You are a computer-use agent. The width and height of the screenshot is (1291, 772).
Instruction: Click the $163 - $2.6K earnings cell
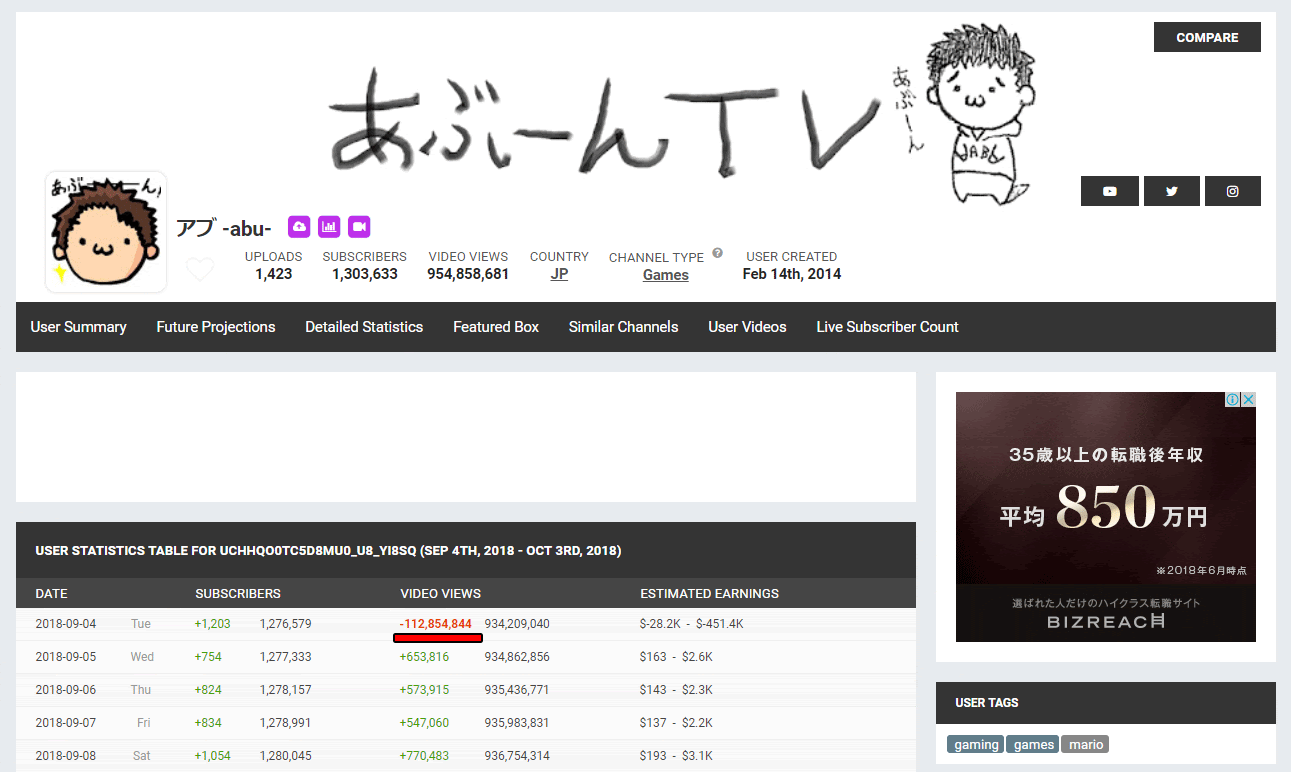(x=676, y=657)
